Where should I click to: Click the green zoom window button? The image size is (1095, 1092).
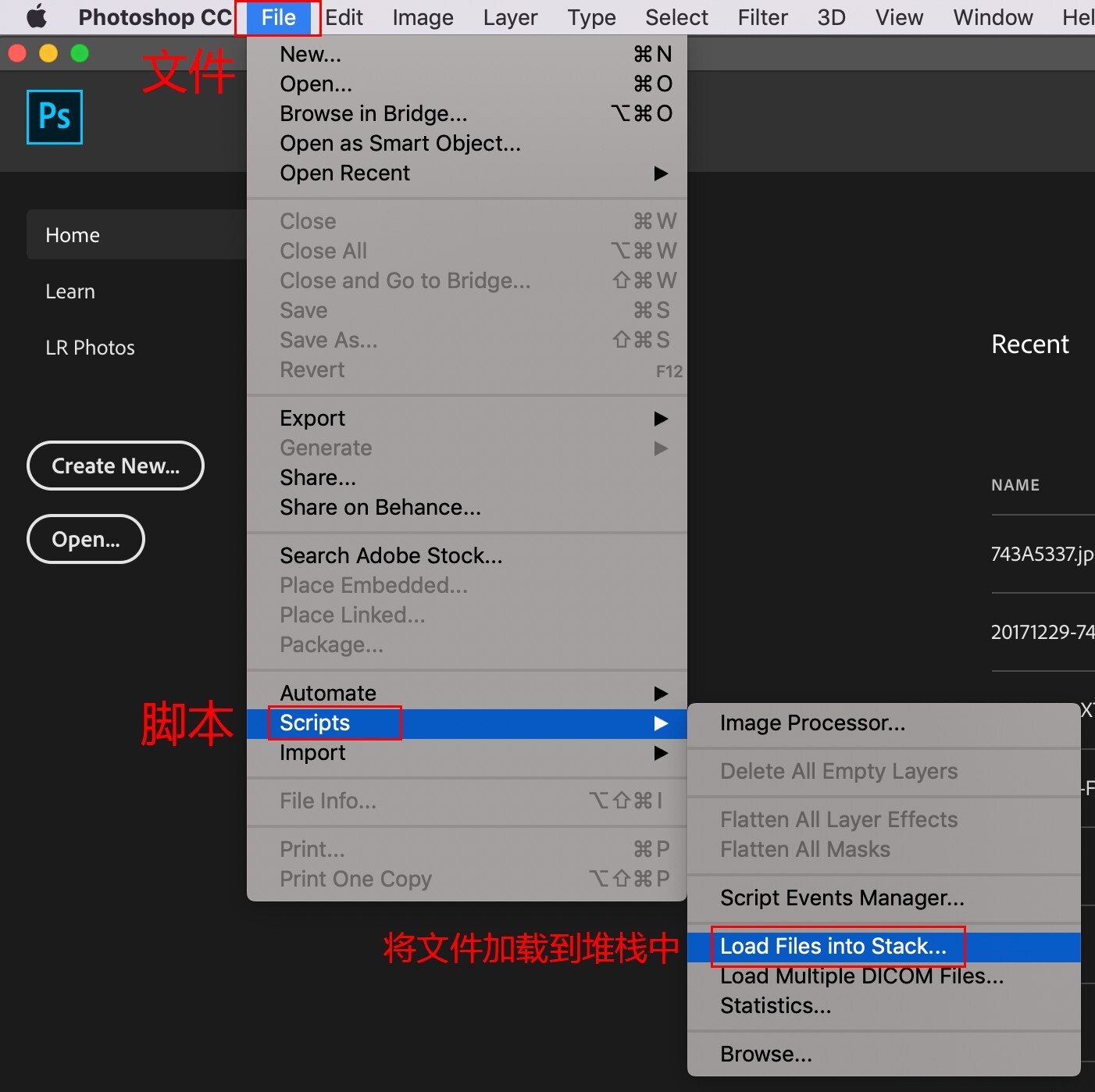click(80, 53)
